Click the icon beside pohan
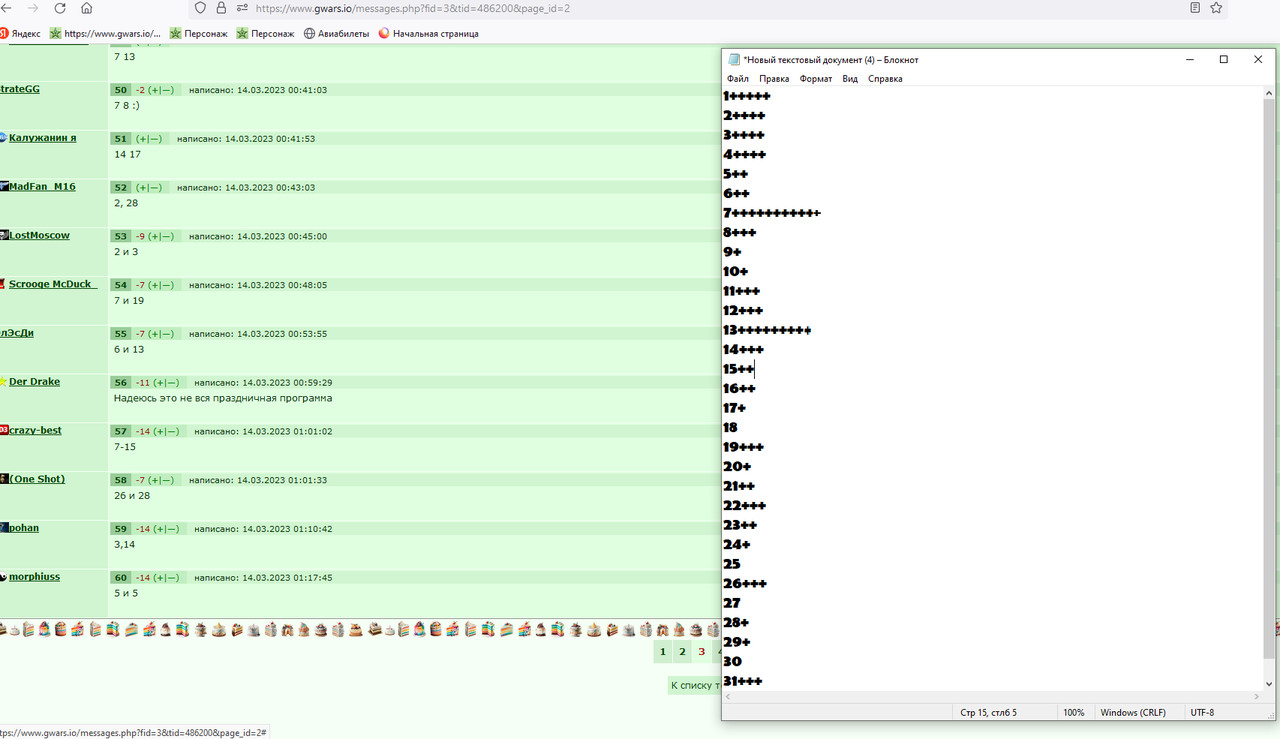The width and height of the screenshot is (1280, 739). [4, 528]
